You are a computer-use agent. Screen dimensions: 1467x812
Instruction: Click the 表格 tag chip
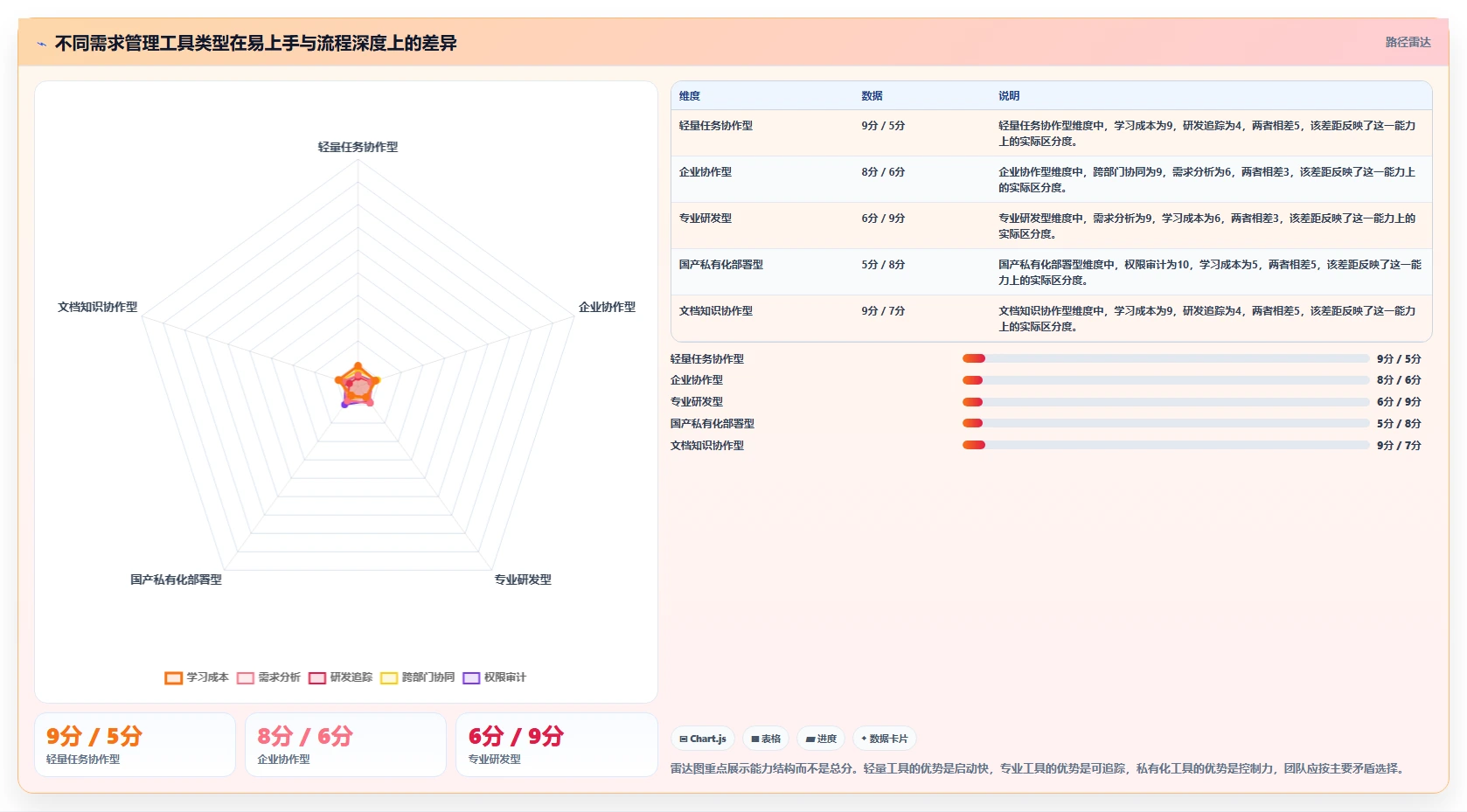(x=766, y=739)
